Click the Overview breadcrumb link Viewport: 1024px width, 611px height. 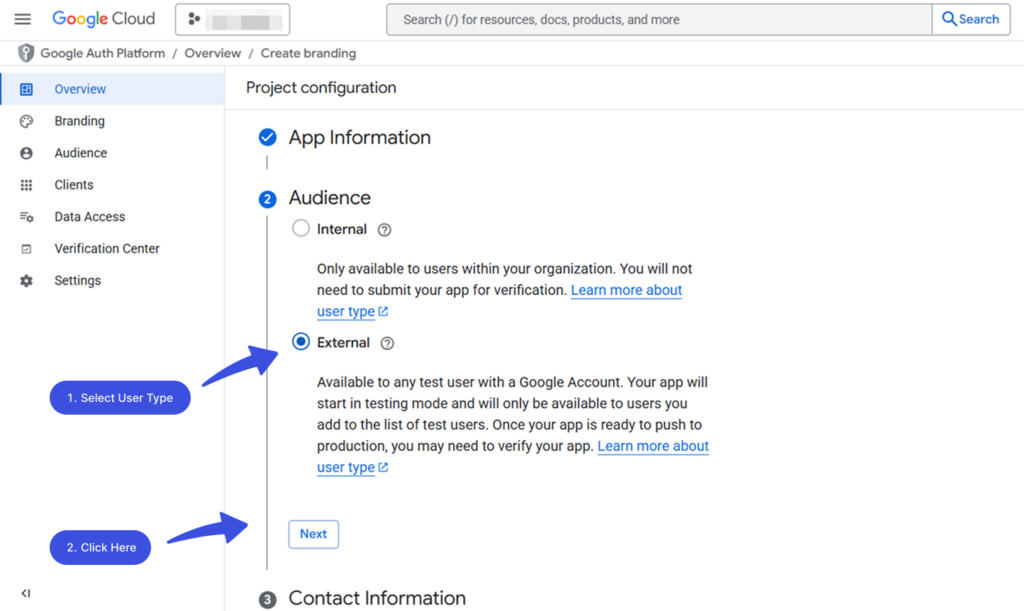click(x=212, y=53)
